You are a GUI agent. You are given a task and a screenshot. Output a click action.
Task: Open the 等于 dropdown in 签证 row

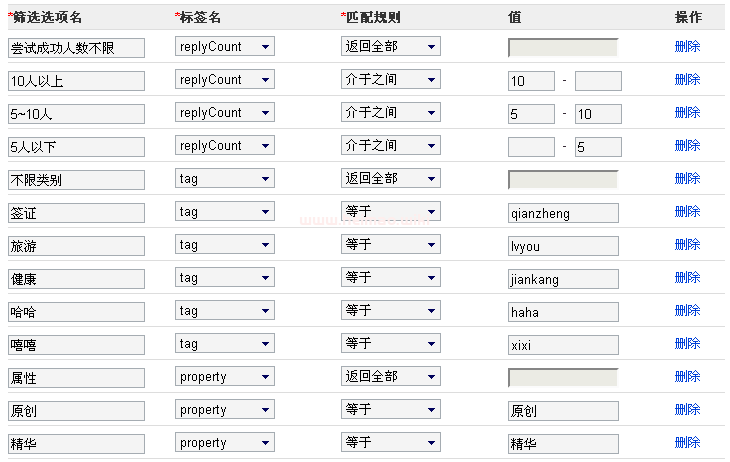(x=390, y=212)
